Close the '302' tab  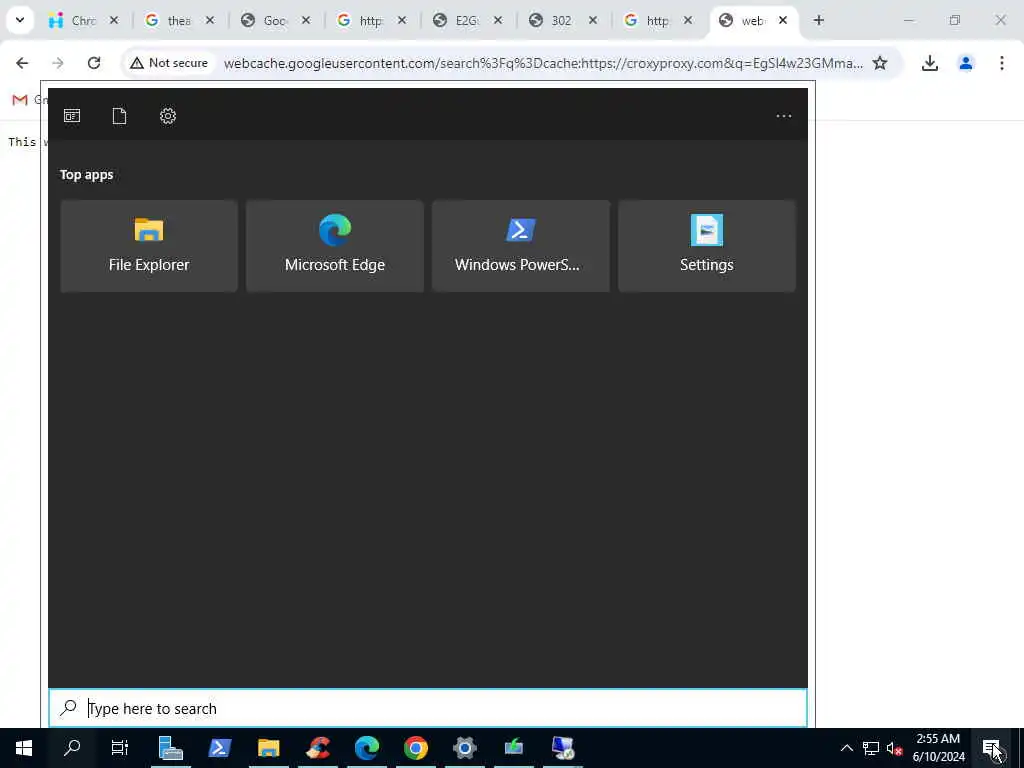[593, 20]
